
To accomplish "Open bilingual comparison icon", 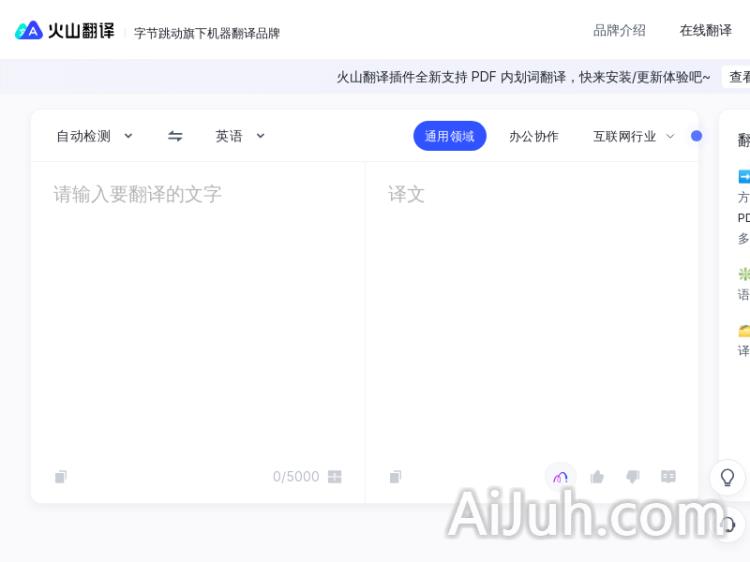I will point(668,476).
